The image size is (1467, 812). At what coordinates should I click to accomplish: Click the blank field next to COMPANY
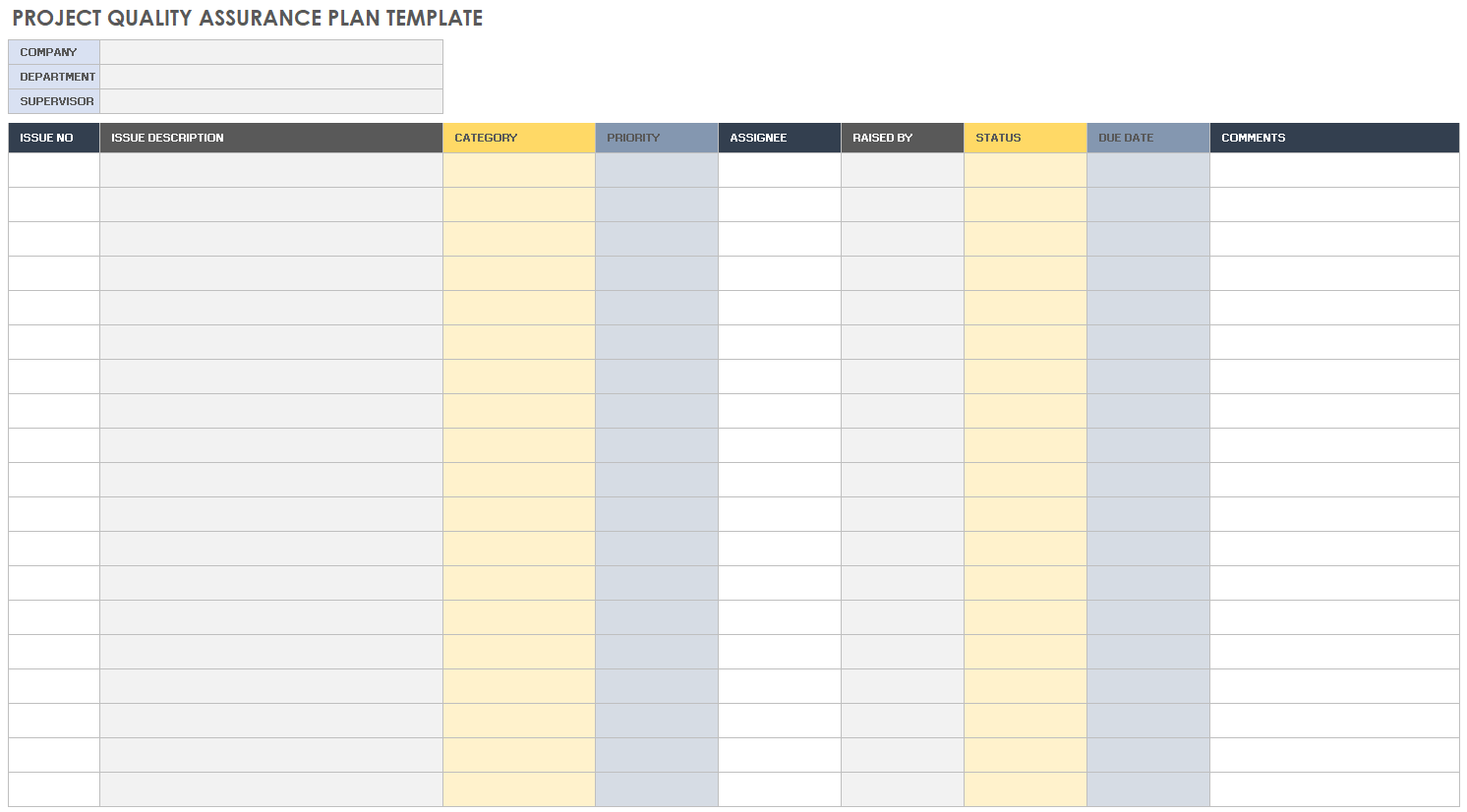tap(271, 52)
